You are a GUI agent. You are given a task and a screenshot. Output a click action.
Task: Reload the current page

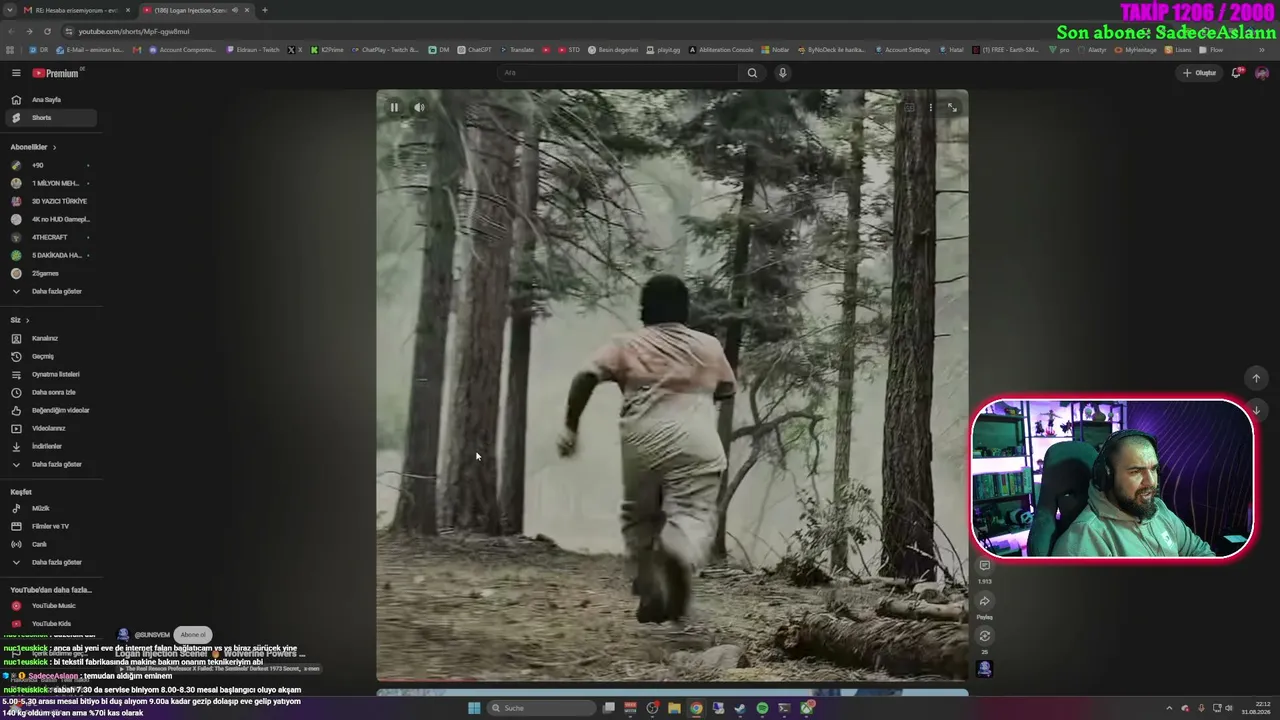(47, 31)
